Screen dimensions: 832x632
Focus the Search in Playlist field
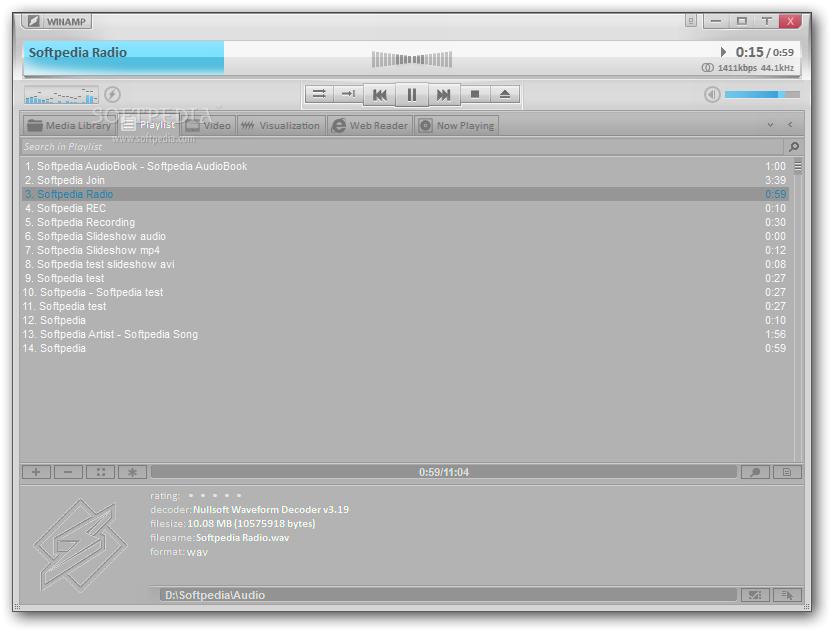pyautogui.click(x=402, y=146)
